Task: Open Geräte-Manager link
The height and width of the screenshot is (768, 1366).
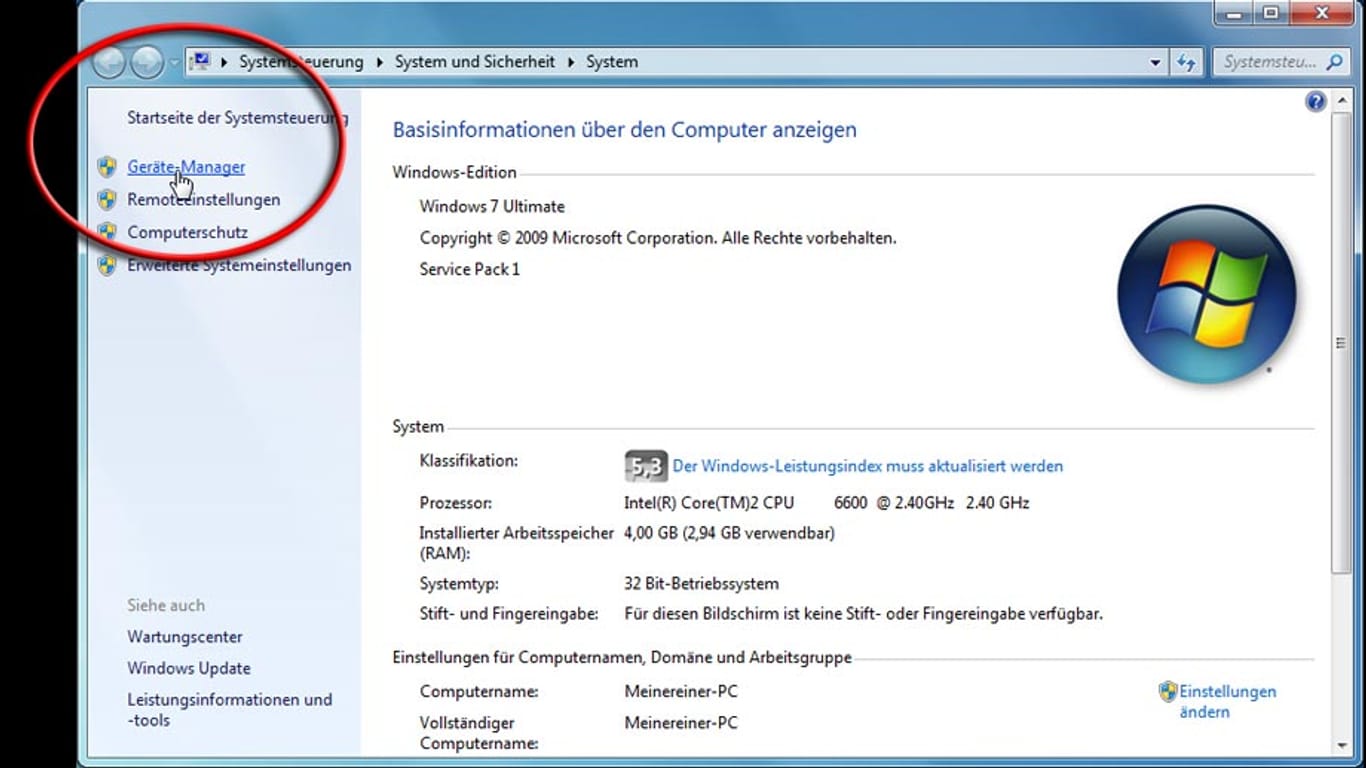Action: pos(186,167)
